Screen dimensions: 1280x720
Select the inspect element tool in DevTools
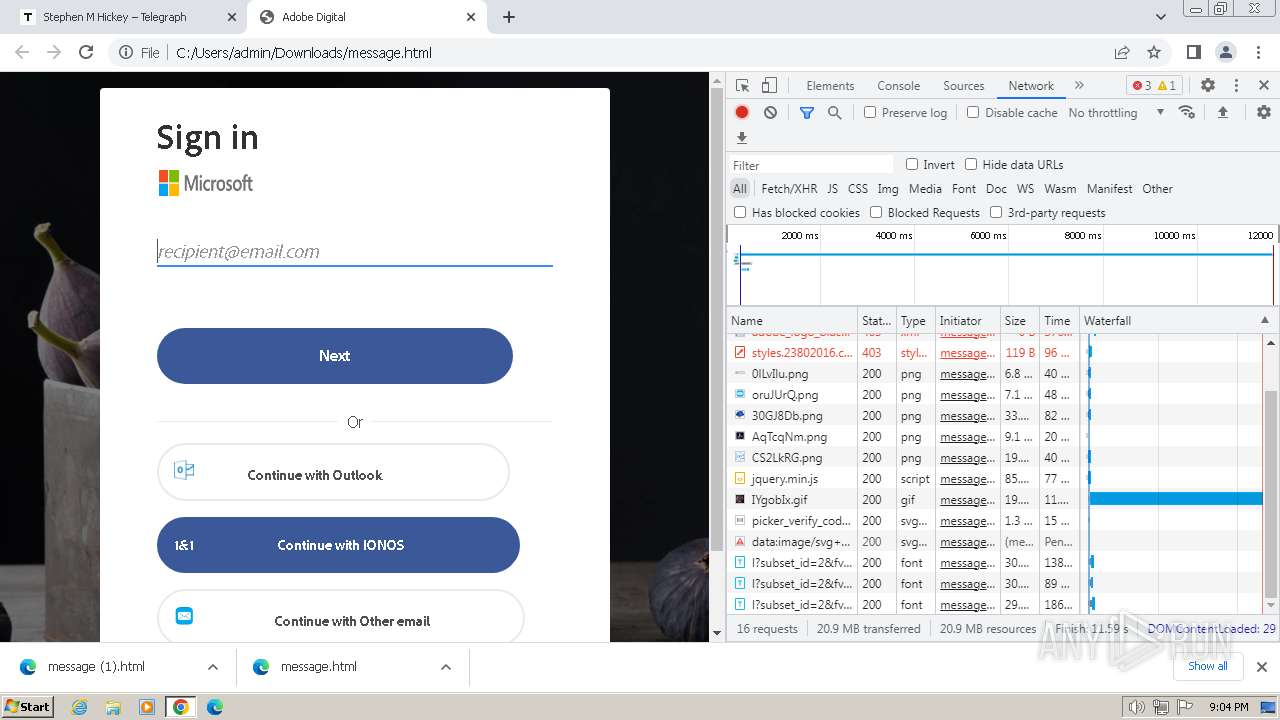[x=742, y=86]
